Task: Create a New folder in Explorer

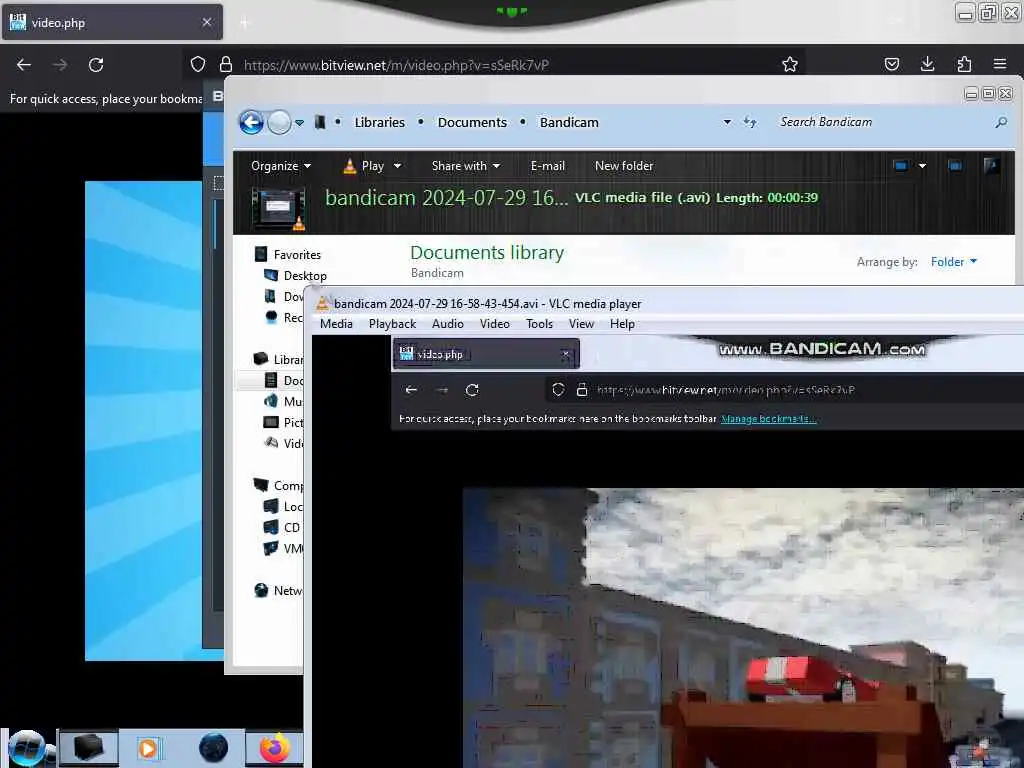Action: (x=624, y=166)
